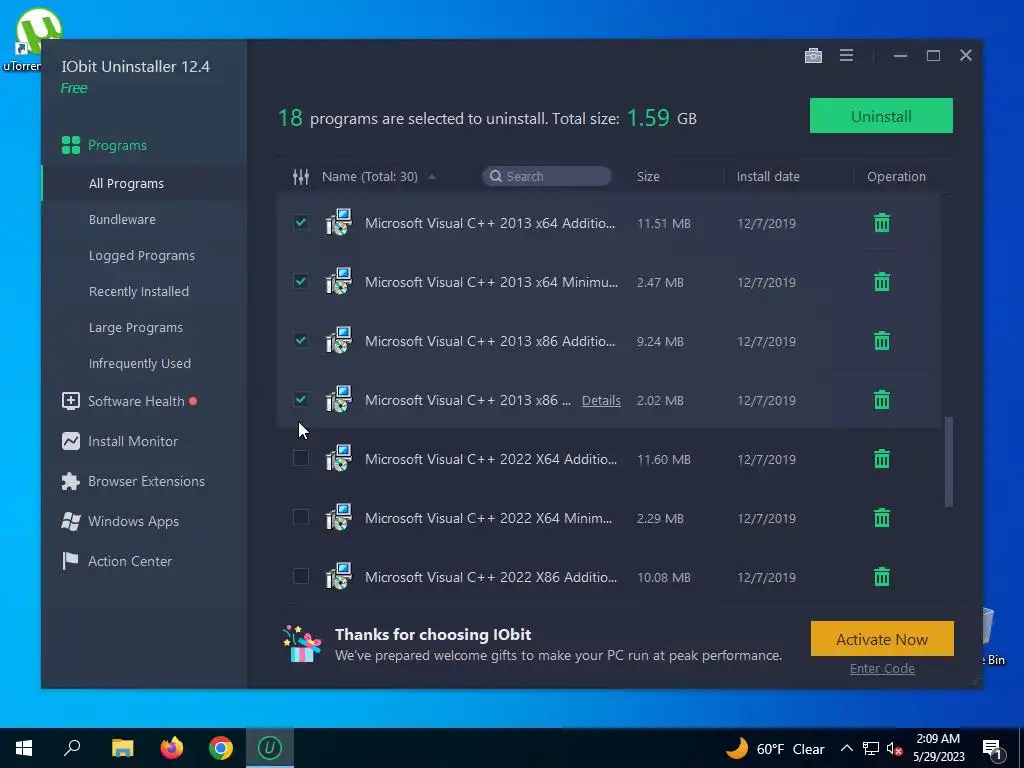Delete Visual C++ 2013 x64 Additional via trash icon

[x=882, y=223]
